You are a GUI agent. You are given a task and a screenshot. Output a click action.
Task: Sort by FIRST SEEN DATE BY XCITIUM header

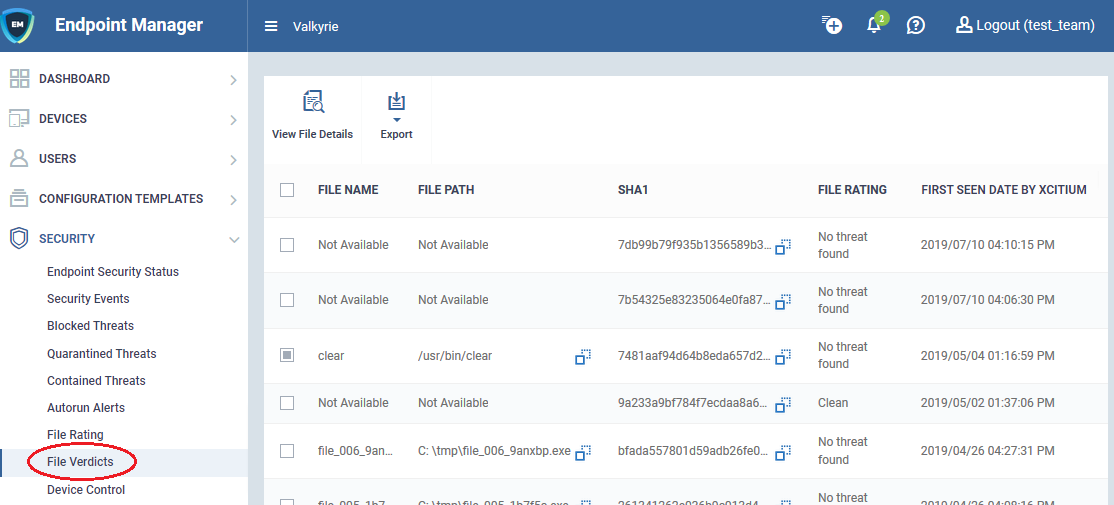[x=1004, y=190]
